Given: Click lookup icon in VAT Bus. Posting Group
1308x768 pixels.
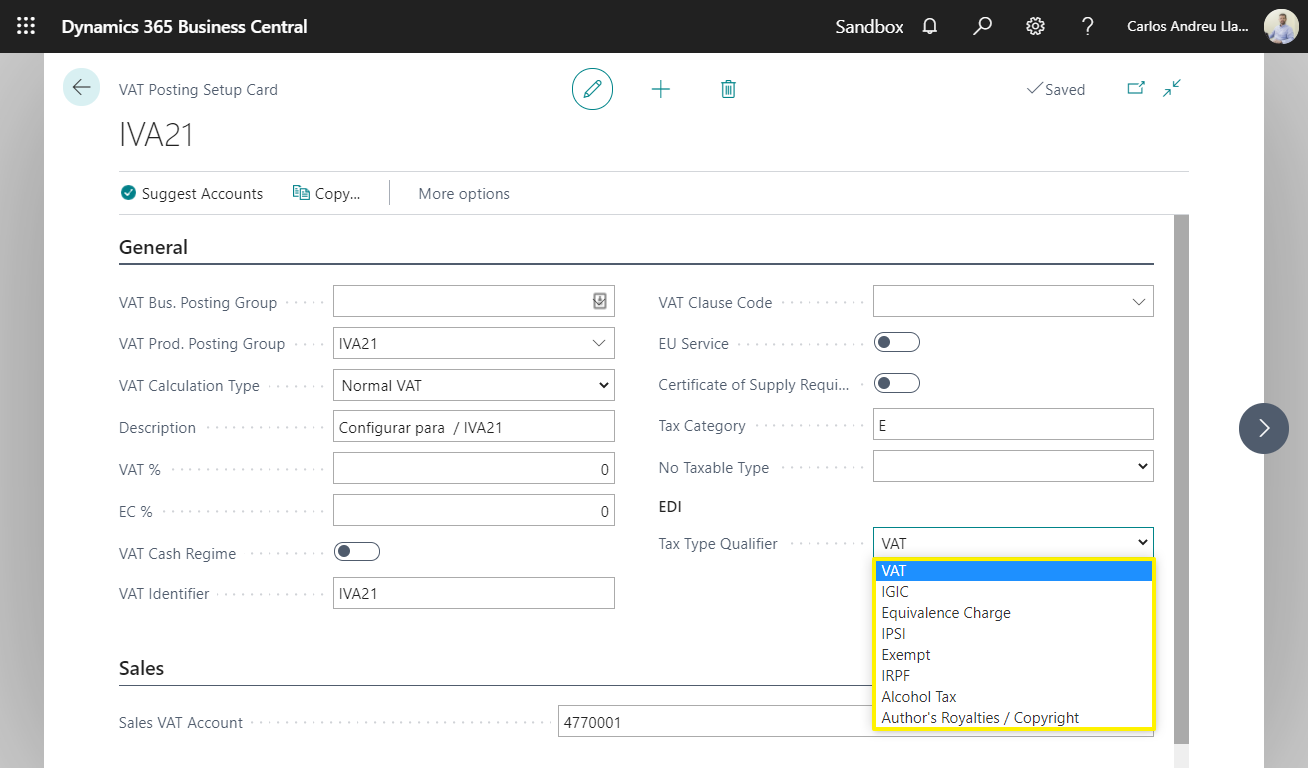Looking at the screenshot, I should (599, 301).
